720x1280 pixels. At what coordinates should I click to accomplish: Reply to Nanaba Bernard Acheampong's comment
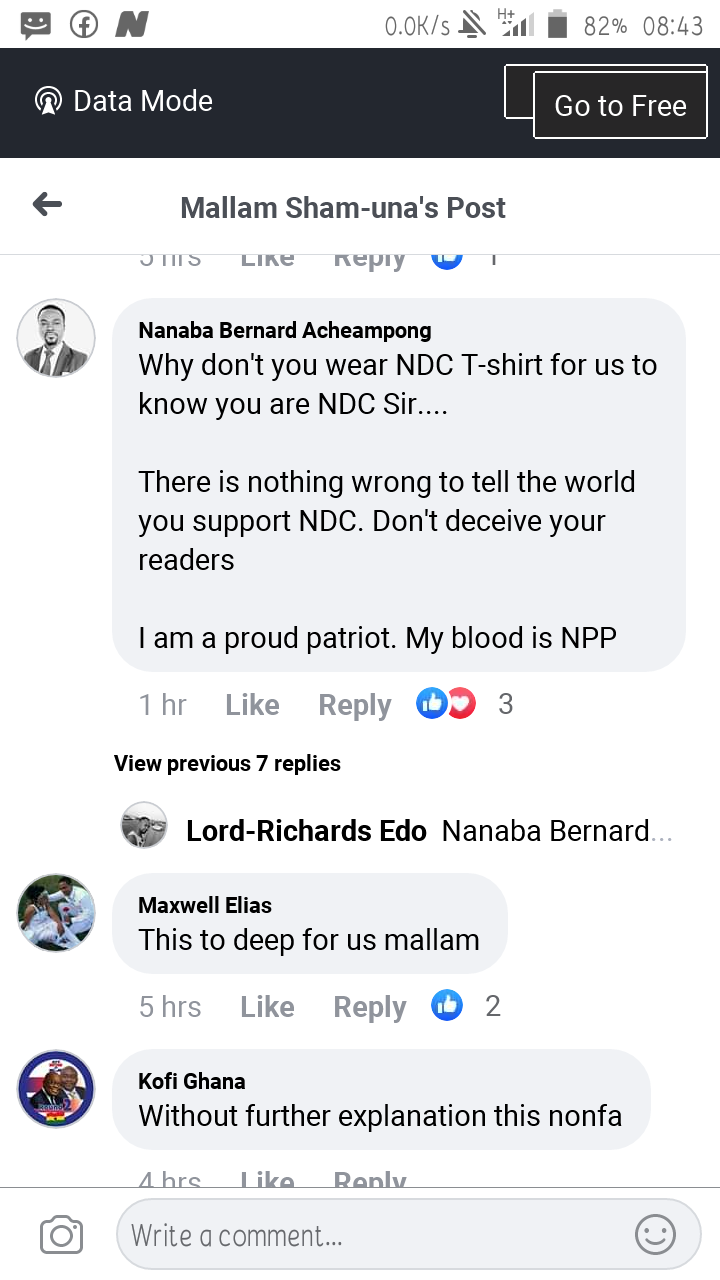pos(354,705)
